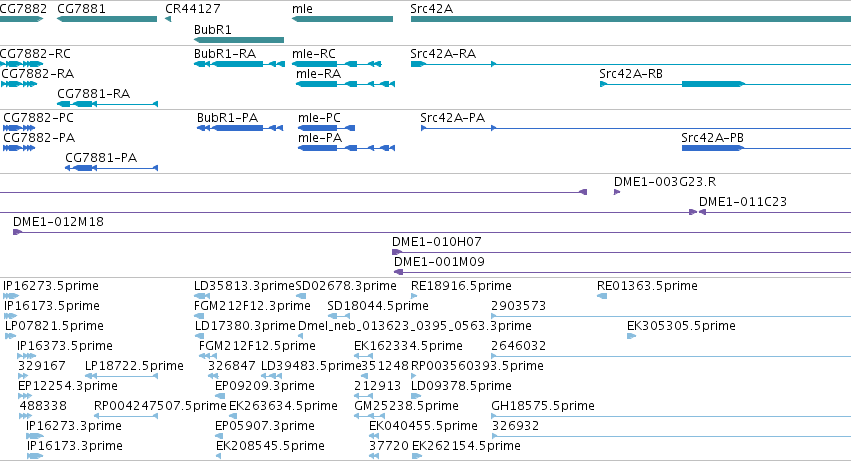Screen dimensions: 851x461
Task: Click the BubR1 gene bar
Action: coord(239,40)
